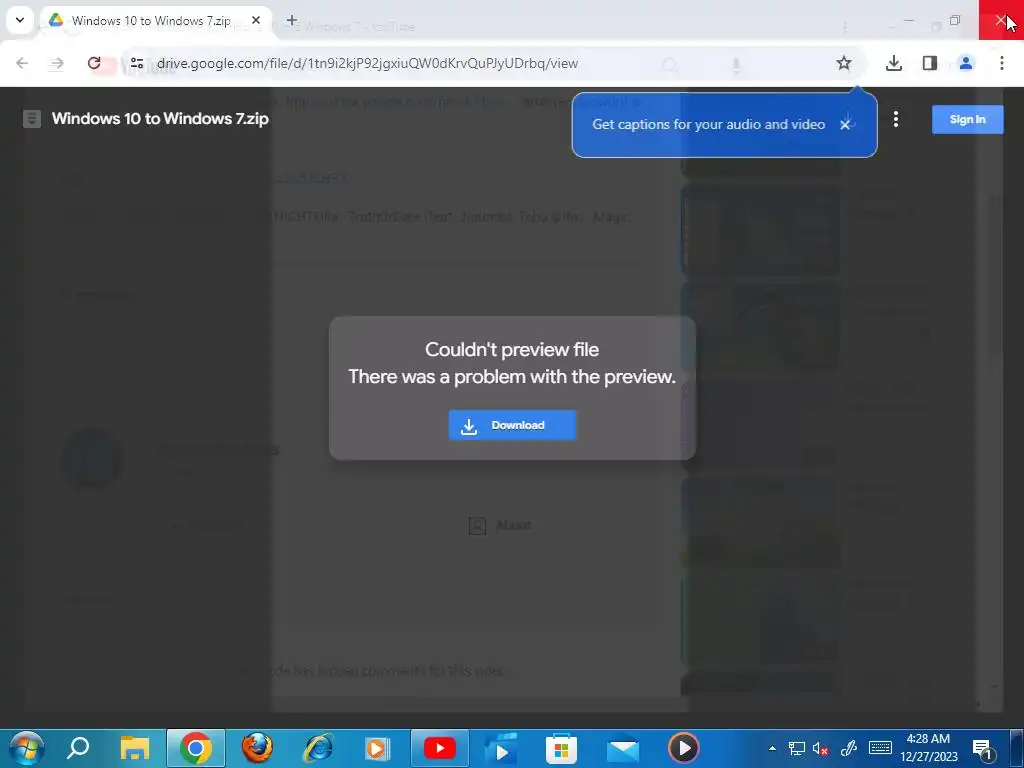This screenshot has height=768, width=1024.
Task: Click the blue Download button
Action: click(x=512, y=425)
